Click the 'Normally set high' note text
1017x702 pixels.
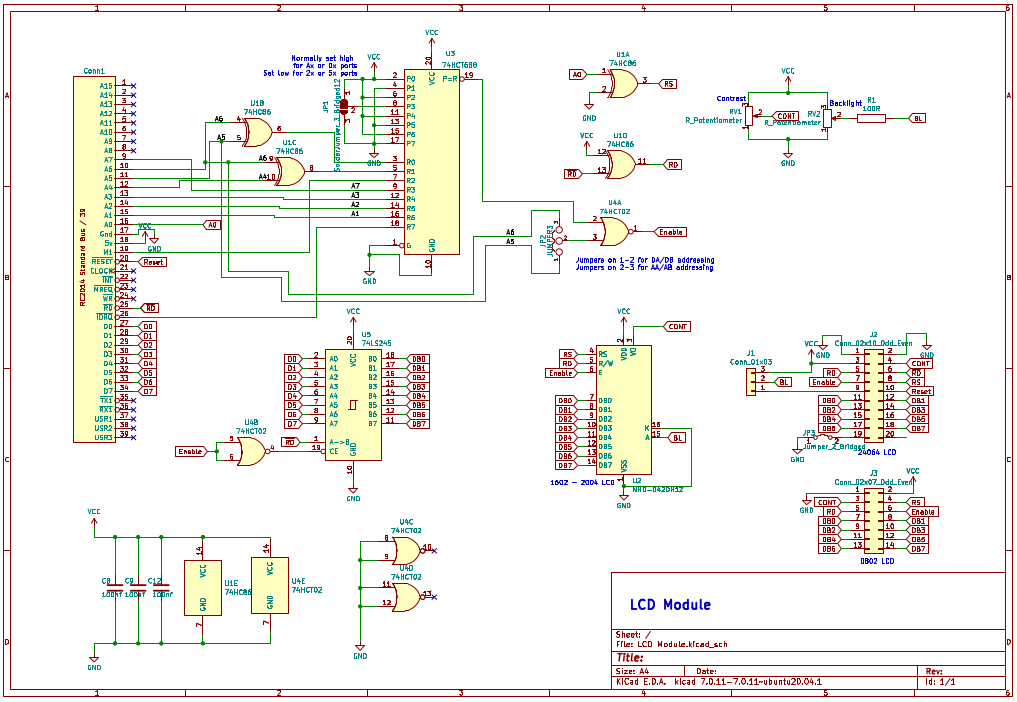(x=323, y=58)
